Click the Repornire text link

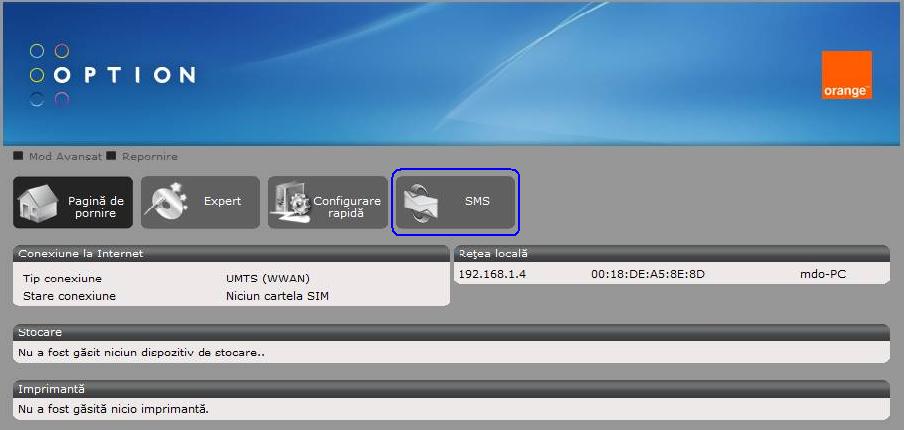[150, 157]
